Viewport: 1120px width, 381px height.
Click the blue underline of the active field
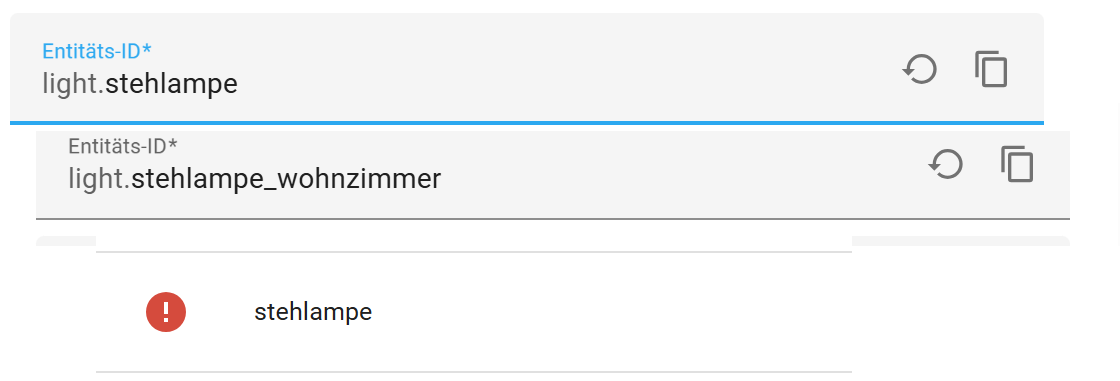tap(526, 123)
